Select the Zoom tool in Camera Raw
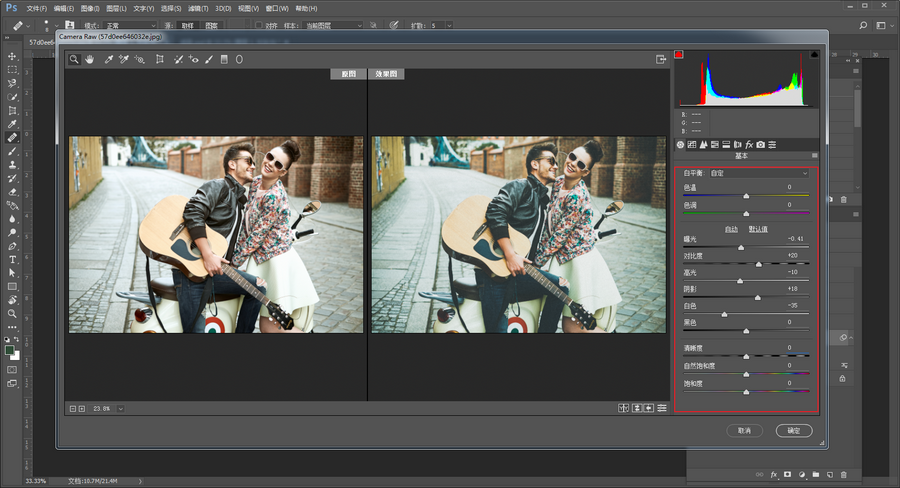This screenshot has height=488, width=900. point(74,60)
